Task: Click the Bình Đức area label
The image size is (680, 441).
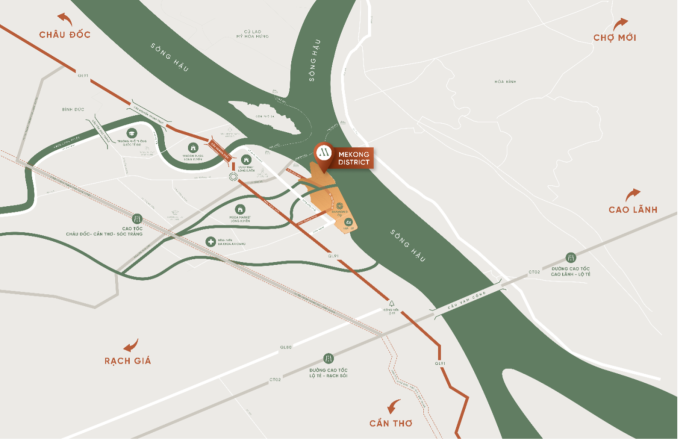Action: click(x=73, y=110)
